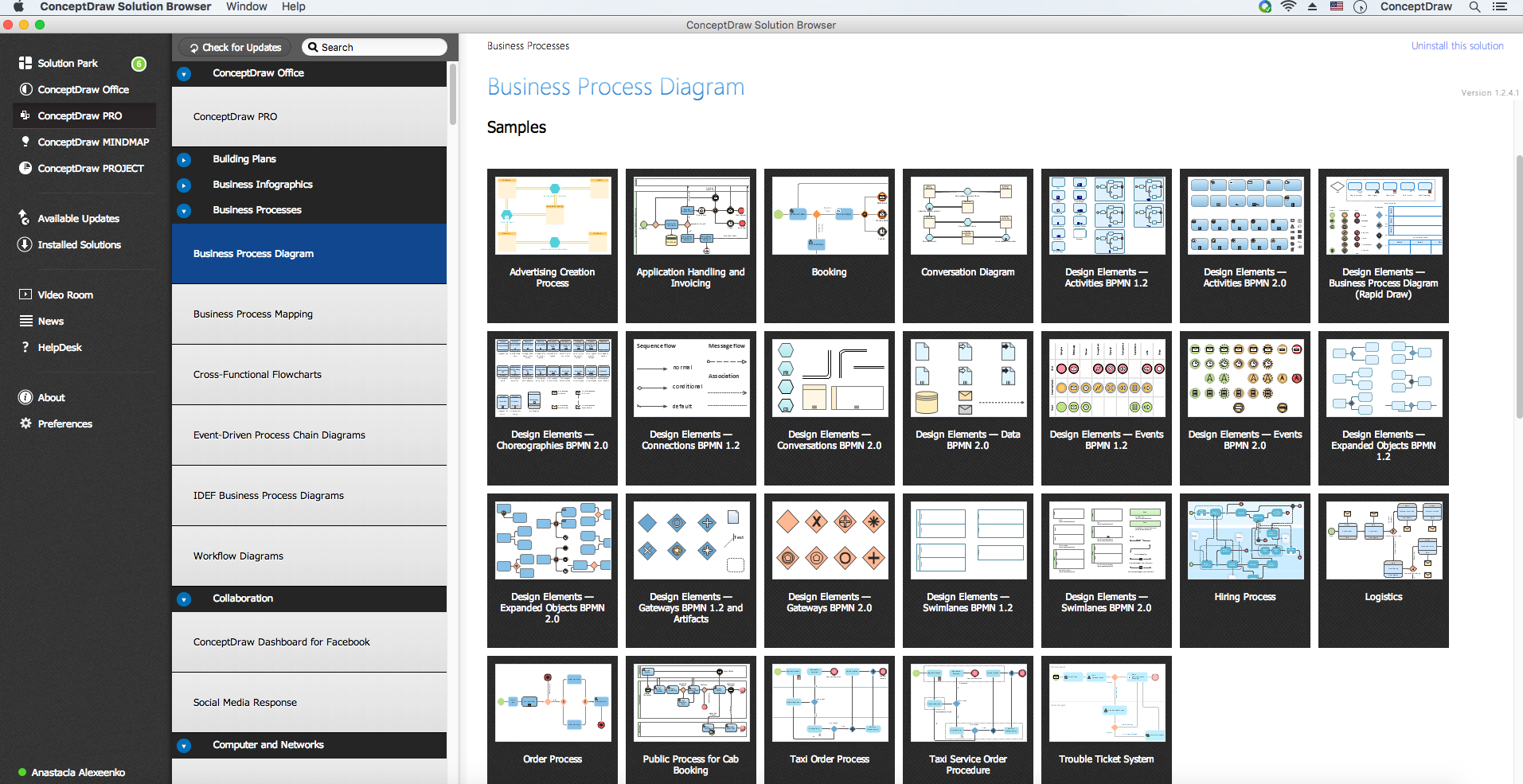The image size is (1523, 784).
Task: Open the Window menu
Action: (247, 6)
